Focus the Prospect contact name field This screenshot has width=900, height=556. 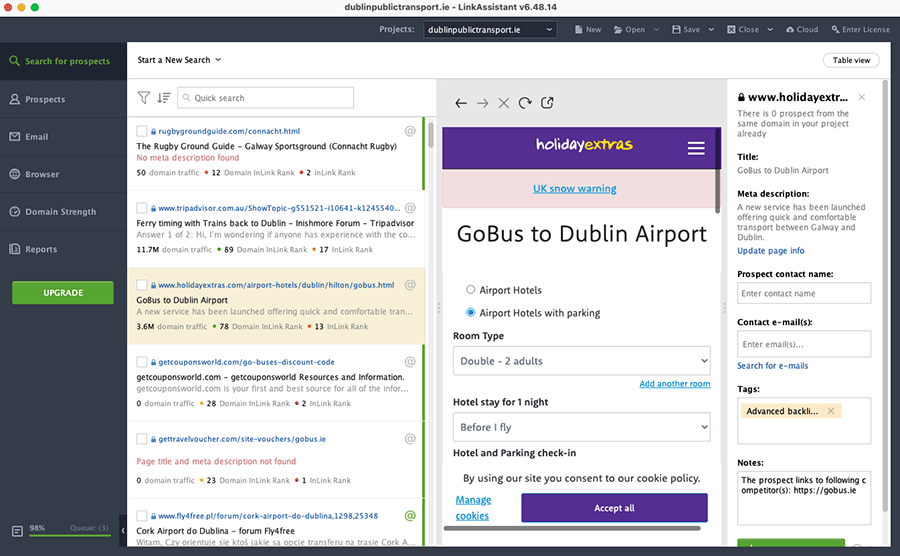coord(804,293)
